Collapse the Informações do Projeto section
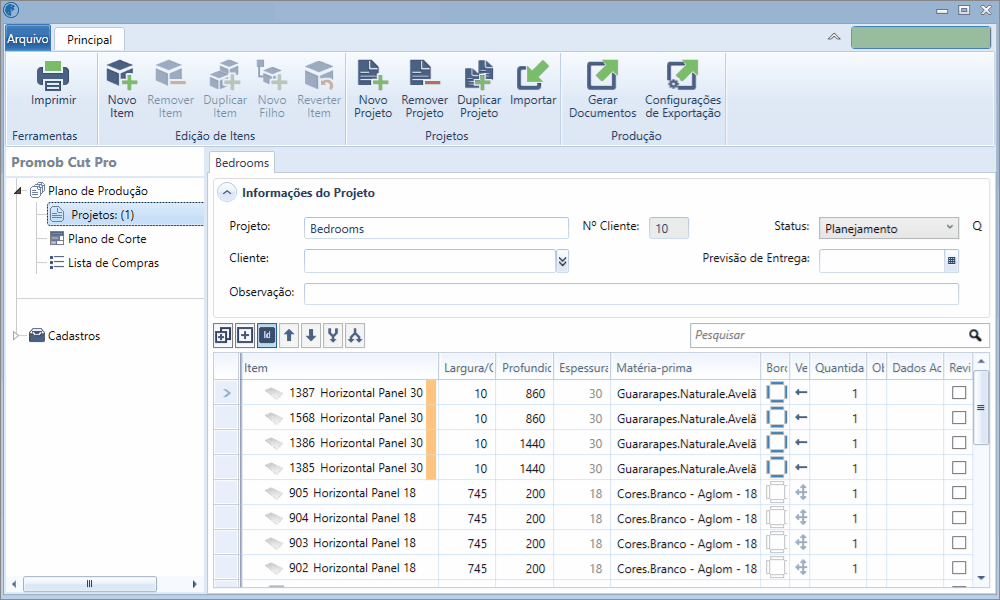 click(x=226, y=193)
